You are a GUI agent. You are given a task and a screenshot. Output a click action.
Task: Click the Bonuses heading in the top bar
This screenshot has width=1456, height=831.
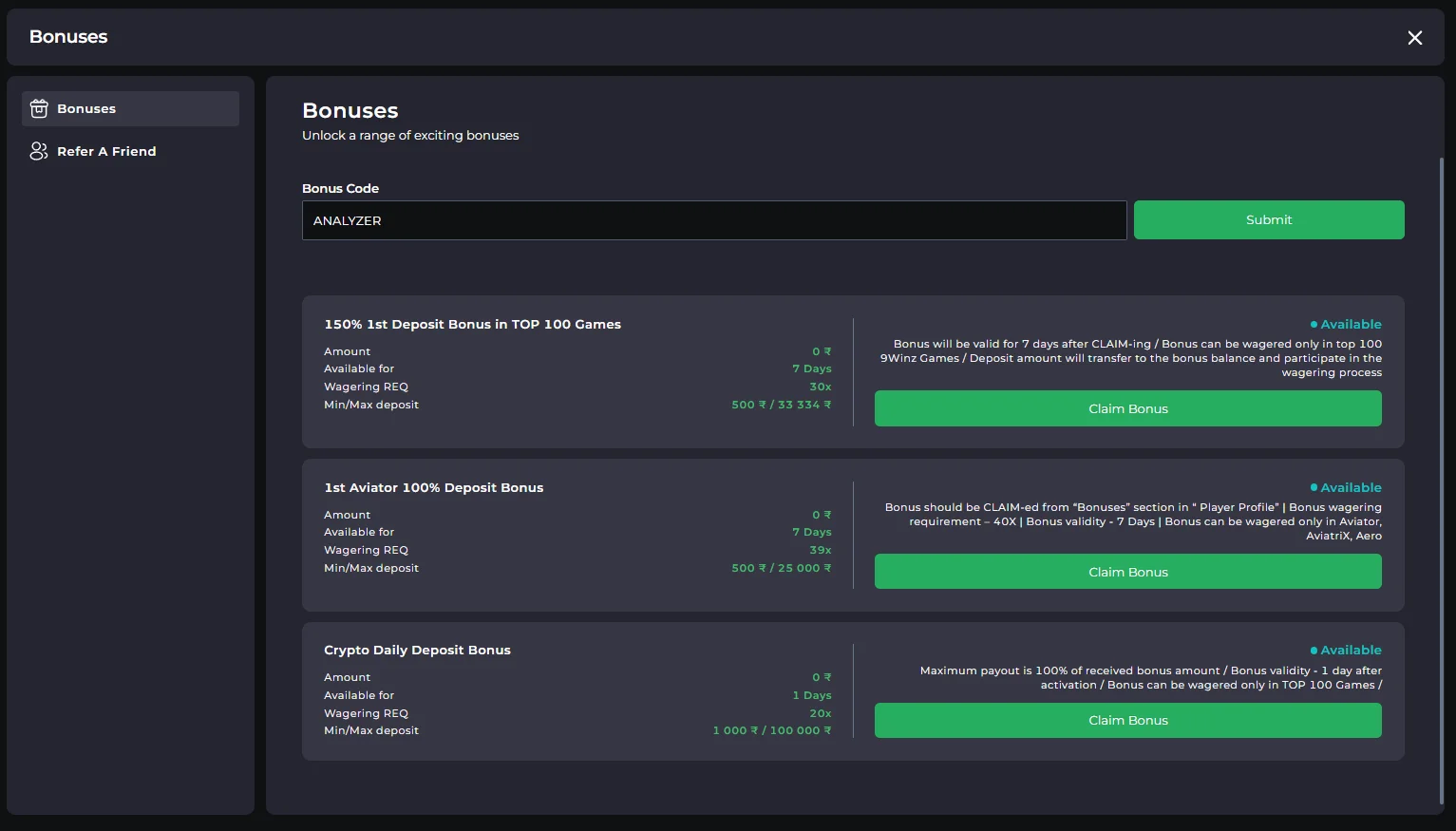(68, 37)
